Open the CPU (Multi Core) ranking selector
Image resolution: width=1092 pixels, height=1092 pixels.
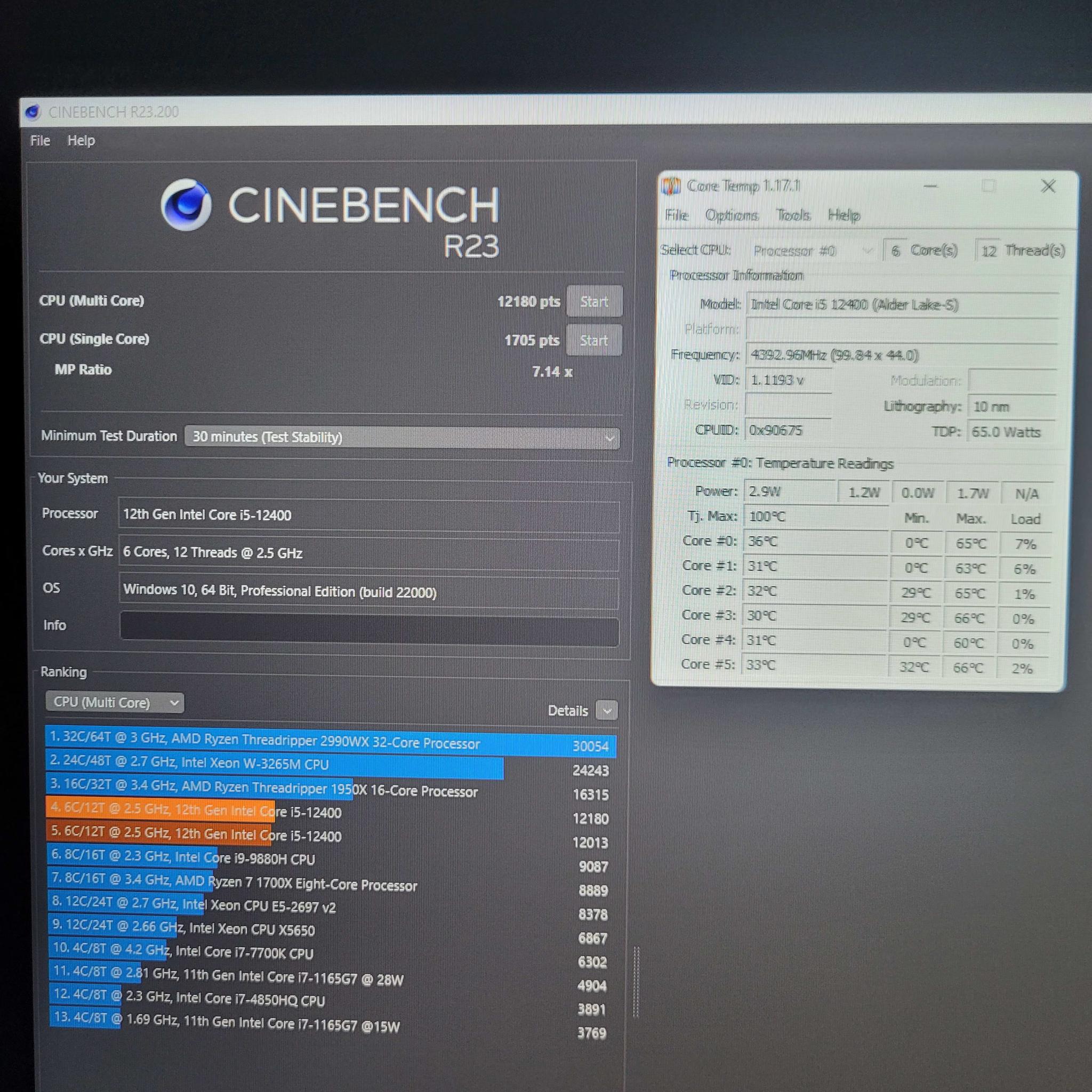point(115,703)
